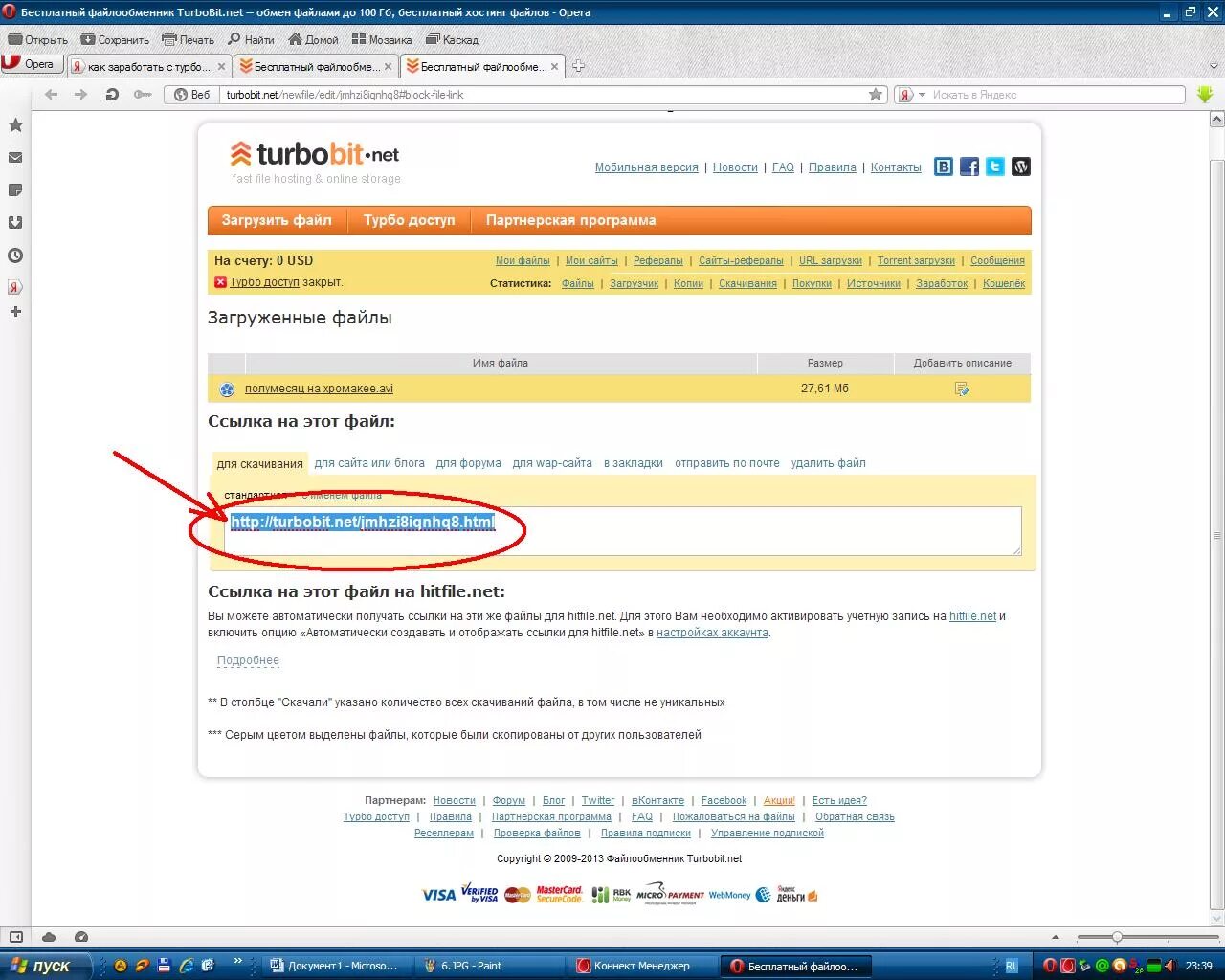The height and width of the screenshot is (980, 1225).
Task: Open the downloads sidebar panel
Action: tap(15, 223)
